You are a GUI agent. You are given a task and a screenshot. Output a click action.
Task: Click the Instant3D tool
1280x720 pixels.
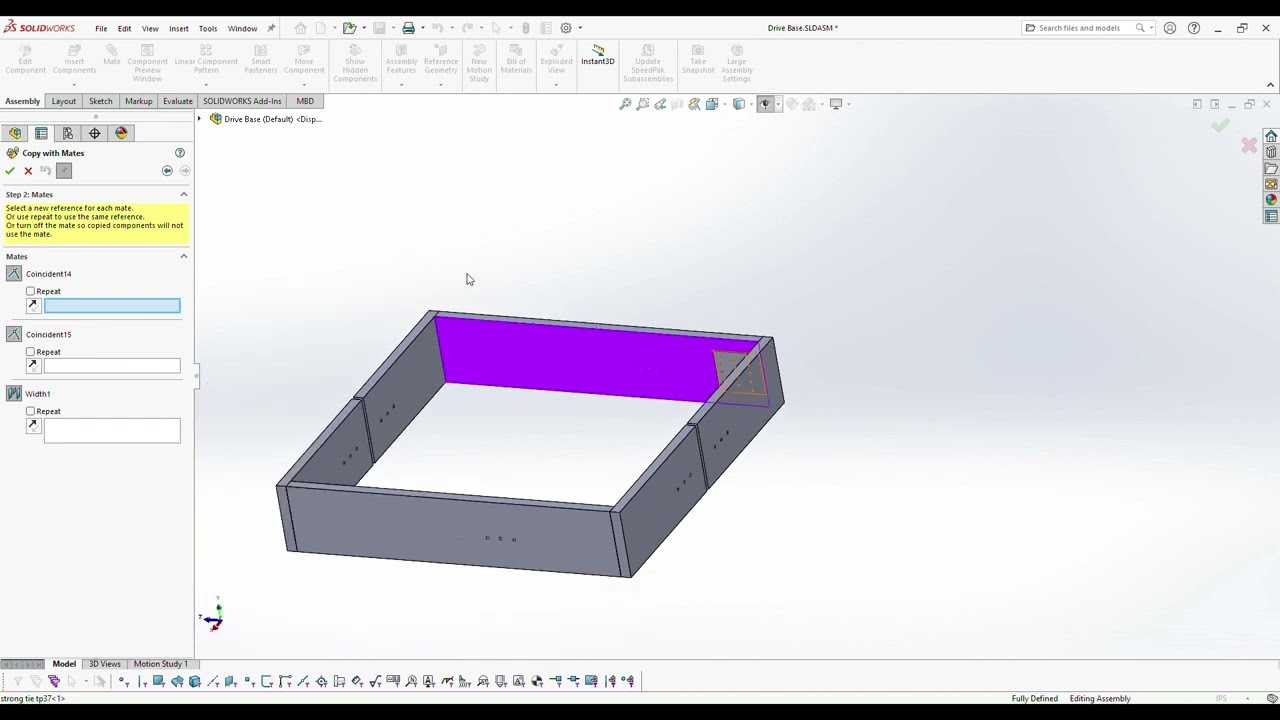click(x=598, y=55)
